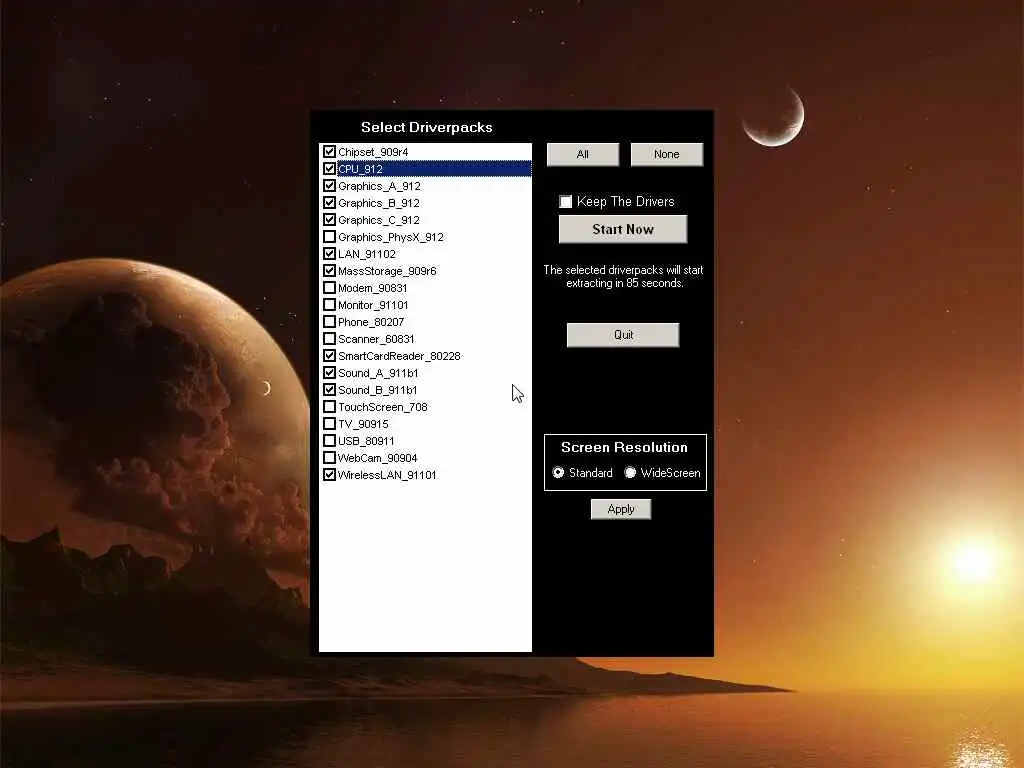
Task: Check the Modem_90831 checkbox
Action: pos(329,287)
